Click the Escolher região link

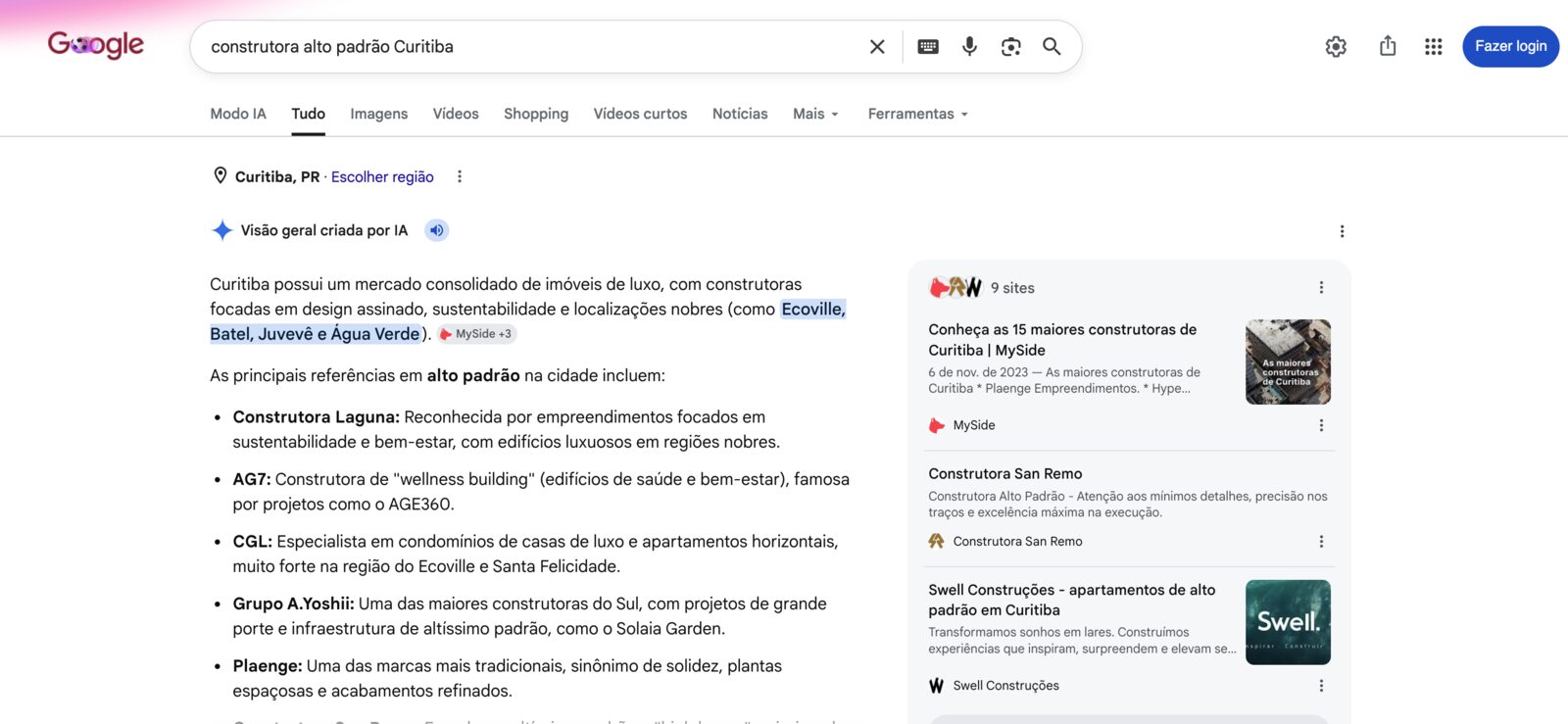(382, 176)
